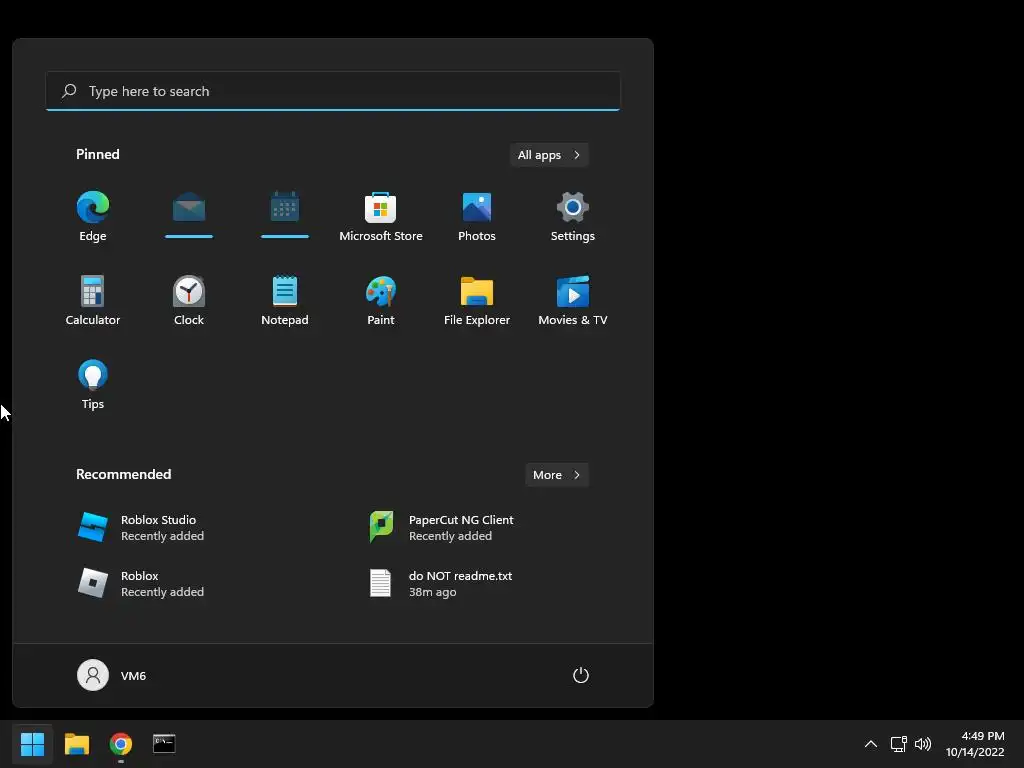1024x768 pixels.
Task: Open the volume speaker tray icon
Action: (x=923, y=744)
